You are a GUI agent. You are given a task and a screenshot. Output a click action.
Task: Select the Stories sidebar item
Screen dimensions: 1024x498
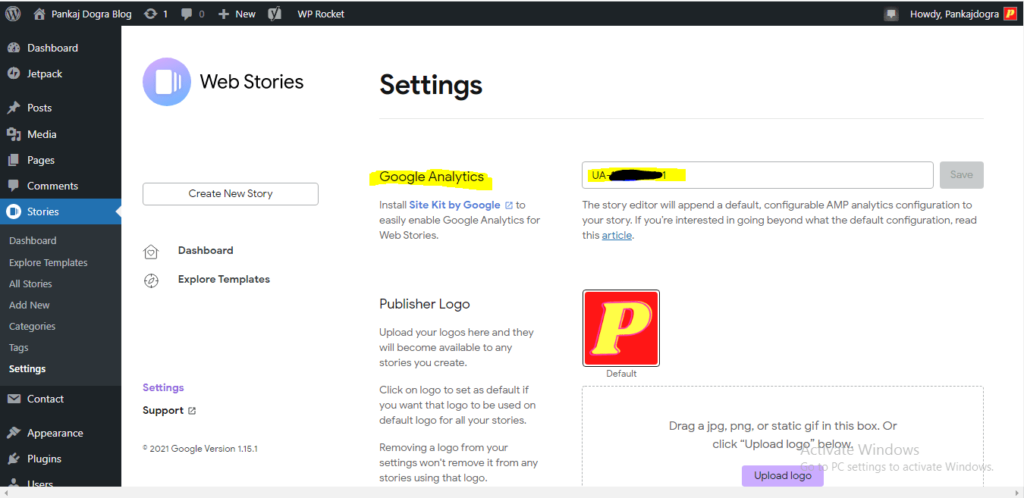click(60, 211)
